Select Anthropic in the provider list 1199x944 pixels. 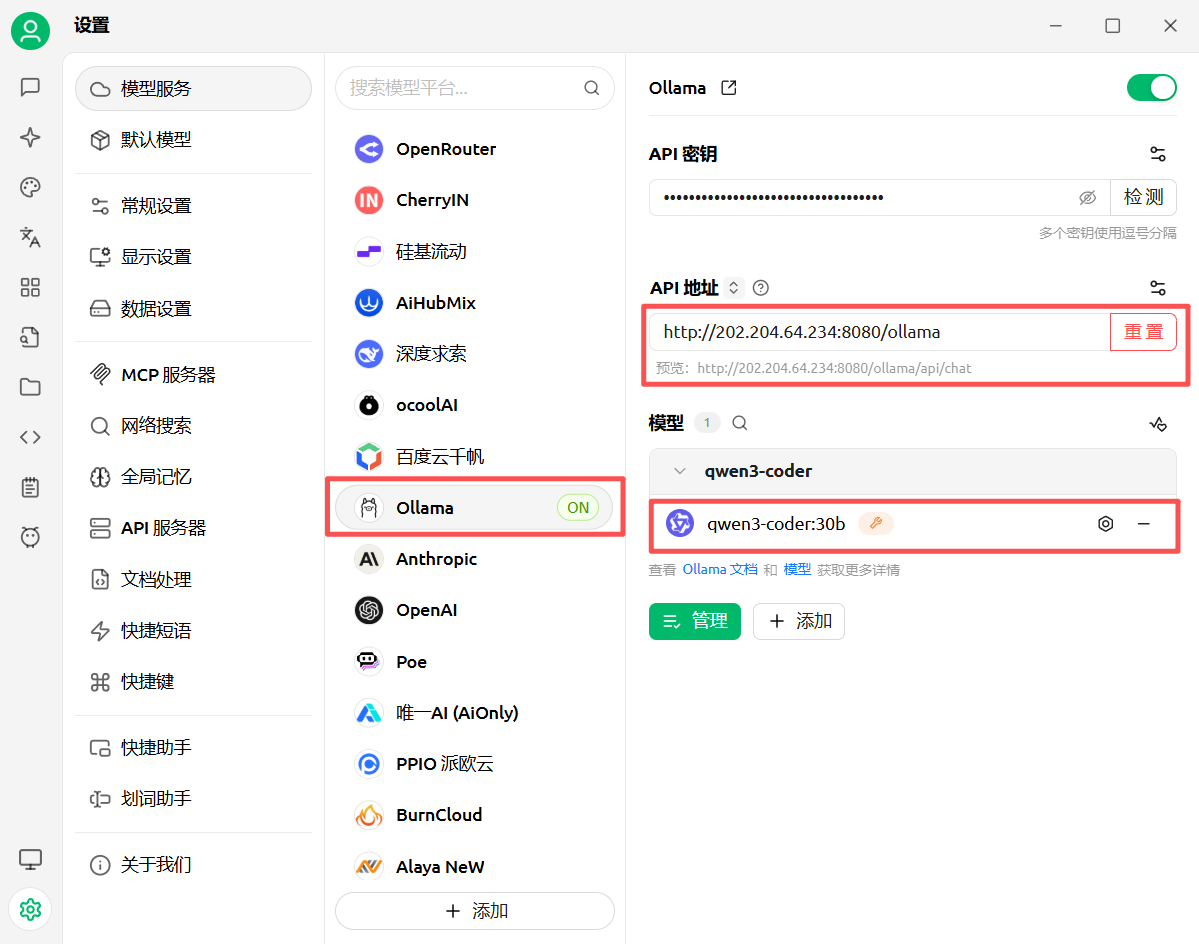point(436,559)
